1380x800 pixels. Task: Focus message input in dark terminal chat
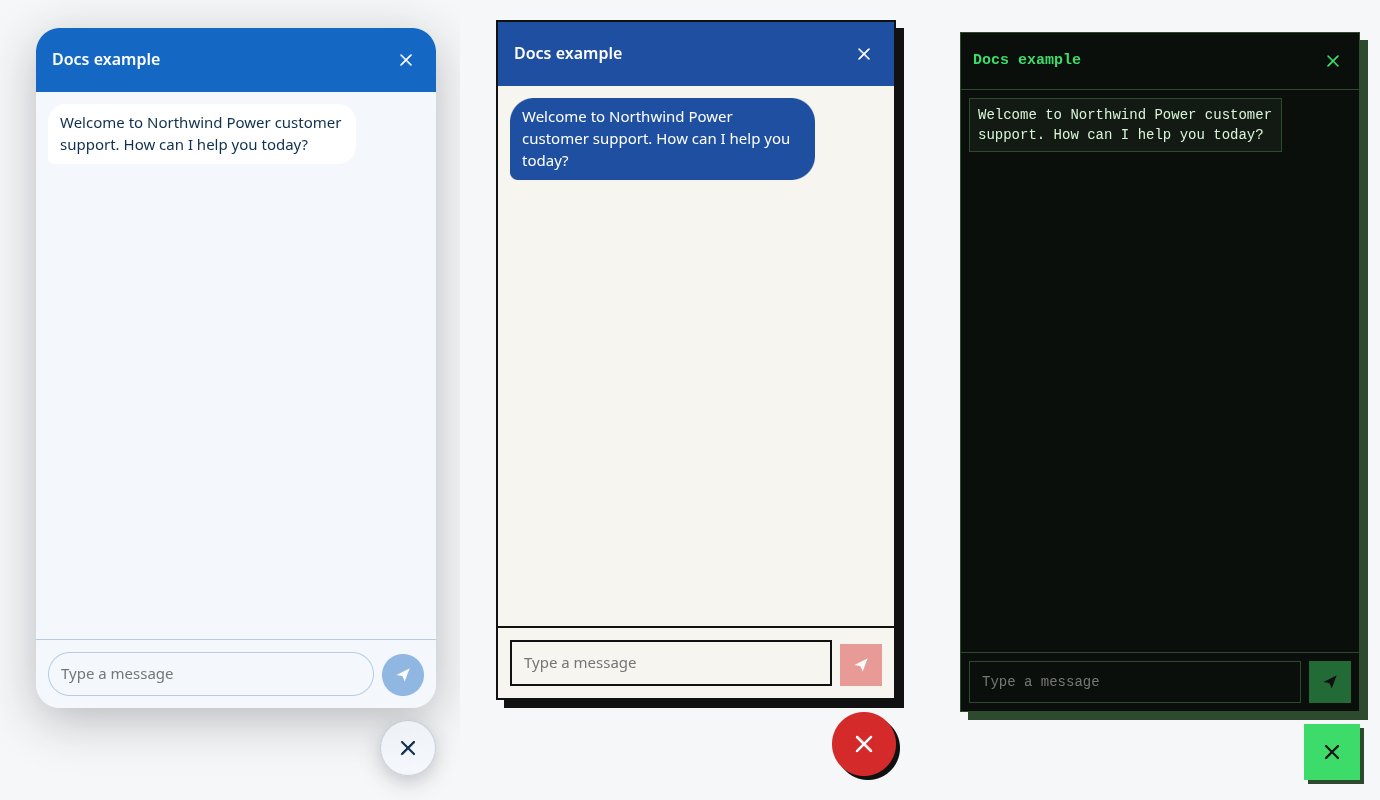pos(1135,682)
